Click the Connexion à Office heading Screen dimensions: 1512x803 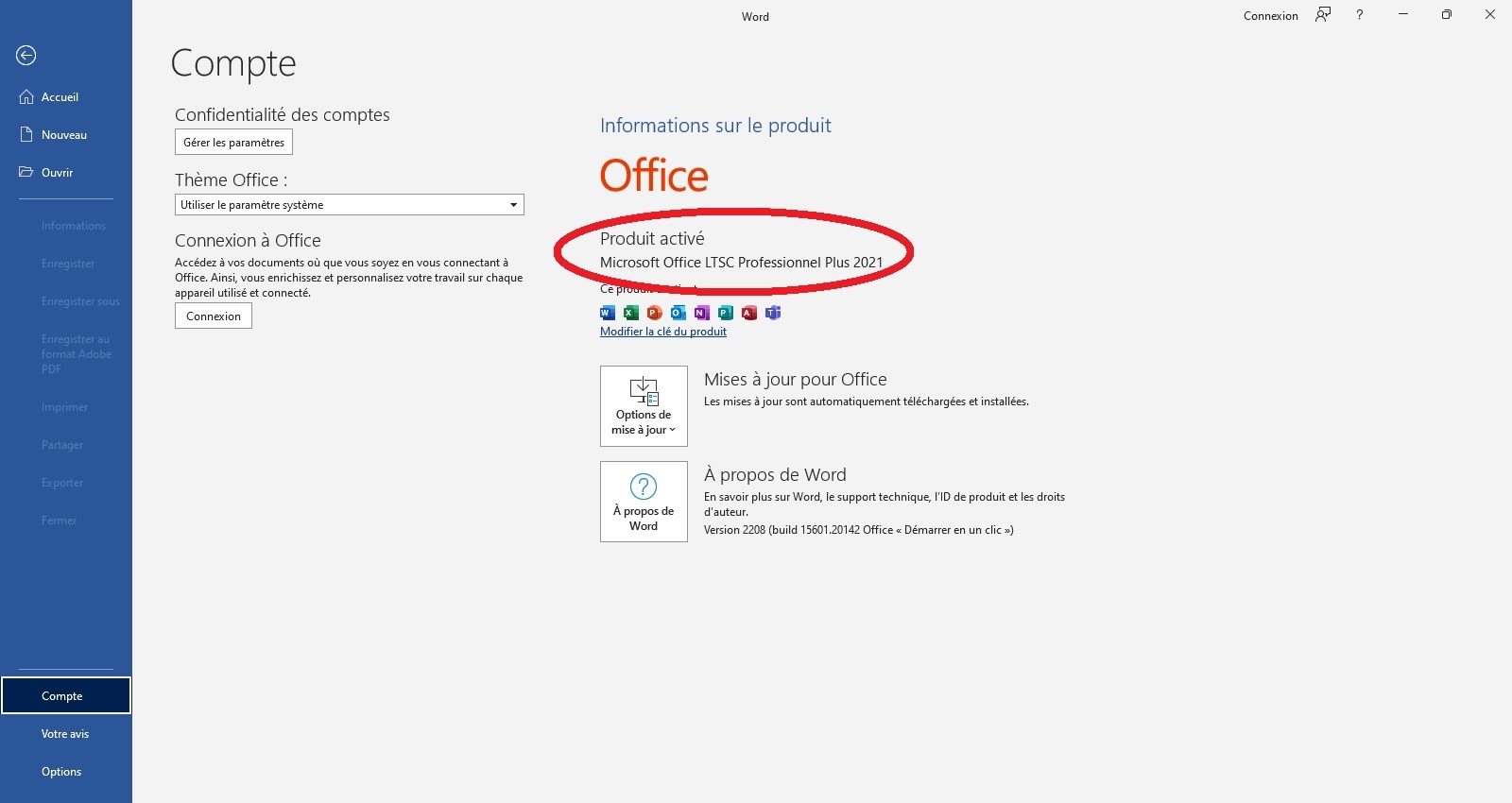(x=248, y=241)
